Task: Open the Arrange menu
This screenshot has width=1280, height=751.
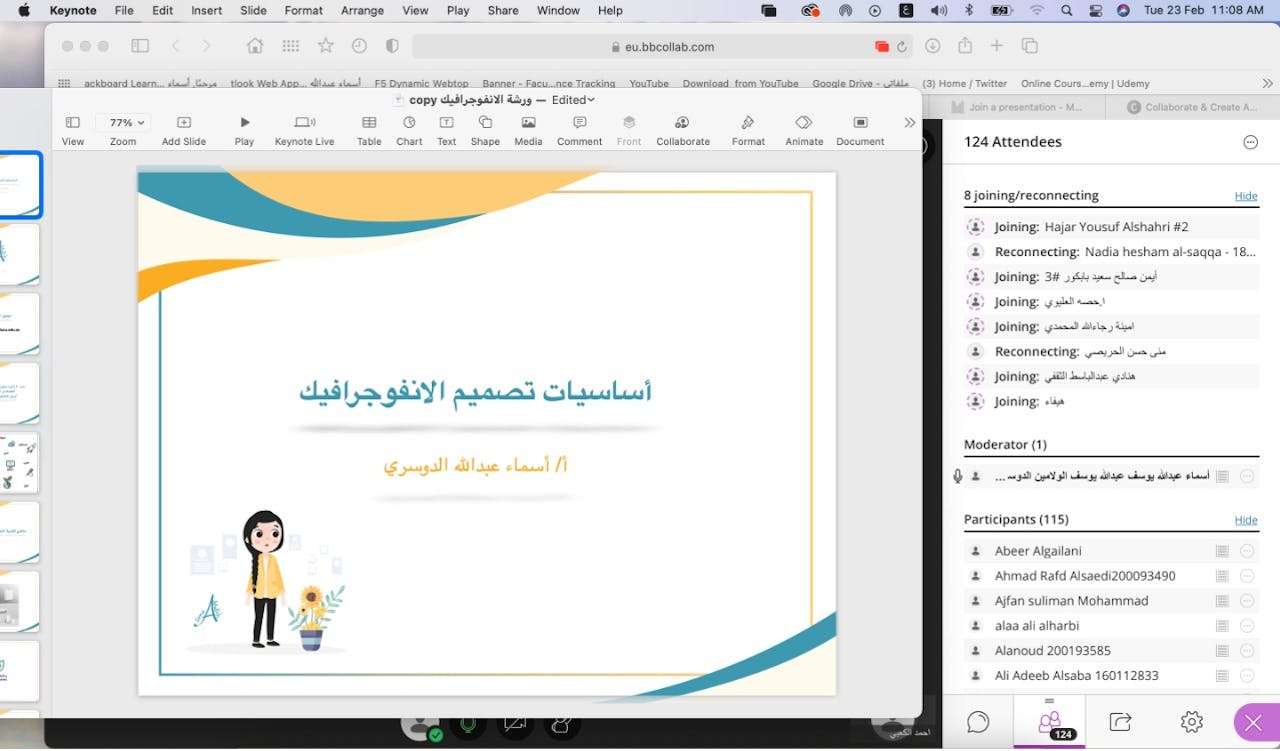Action: click(362, 11)
